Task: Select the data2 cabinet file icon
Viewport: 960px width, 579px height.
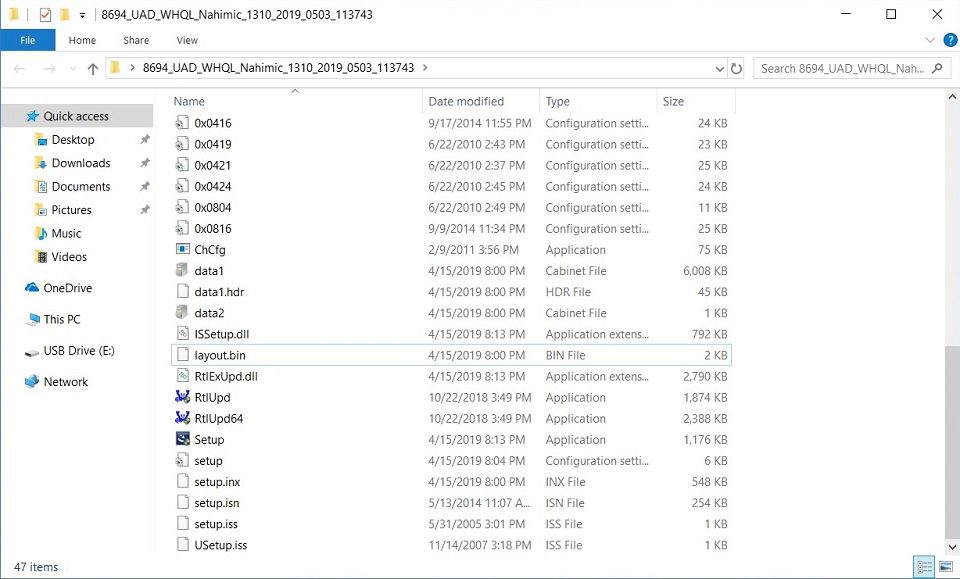Action: click(x=182, y=312)
